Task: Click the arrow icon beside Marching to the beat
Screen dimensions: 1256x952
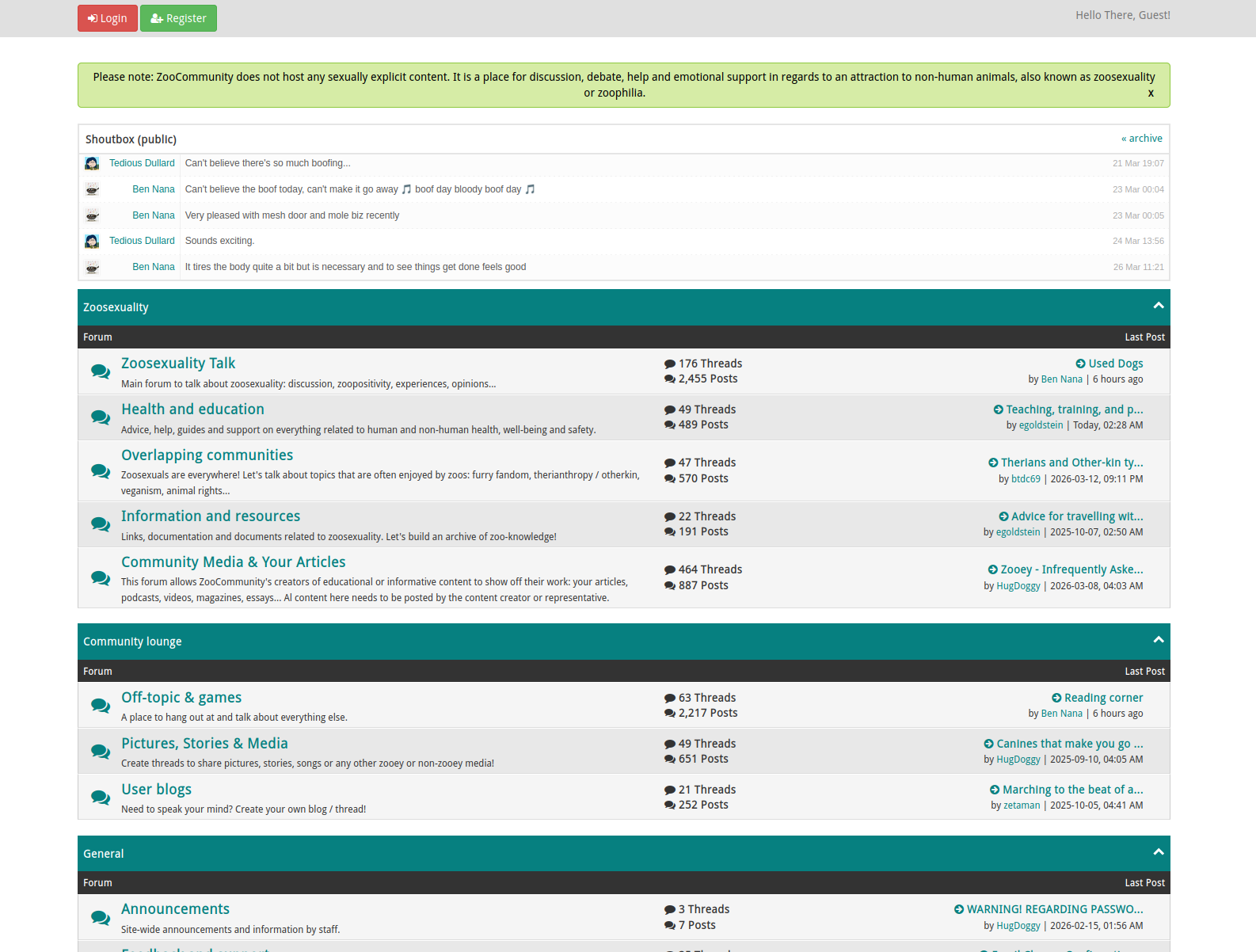Action: coord(995,790)
